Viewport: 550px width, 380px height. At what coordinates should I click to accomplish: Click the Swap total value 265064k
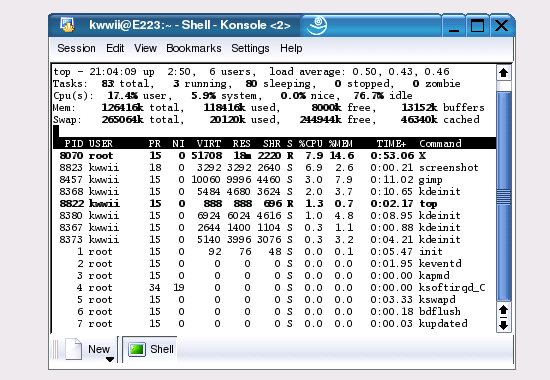[x=122, y=120]
